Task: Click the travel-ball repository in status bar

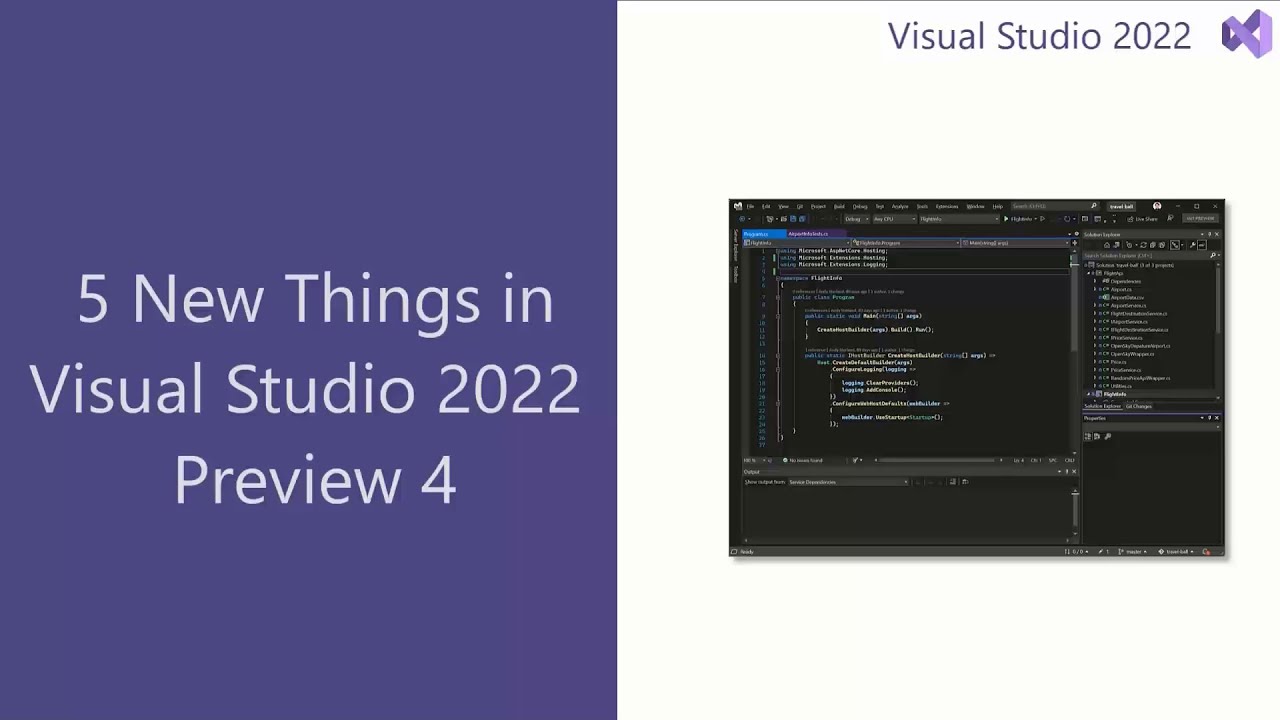Action: coord(1176,552)
